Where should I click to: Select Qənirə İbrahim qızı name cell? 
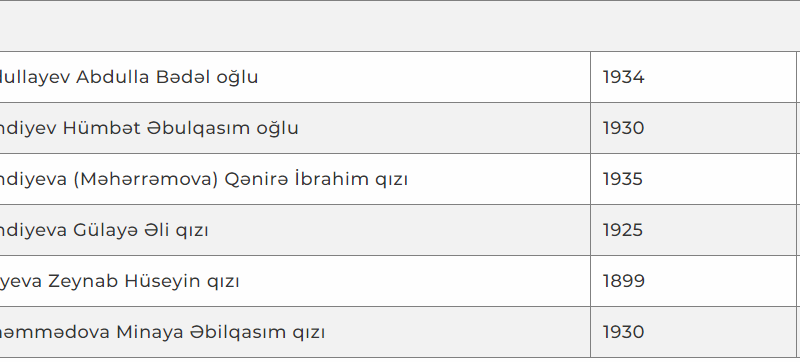click(x=295, y=179)
